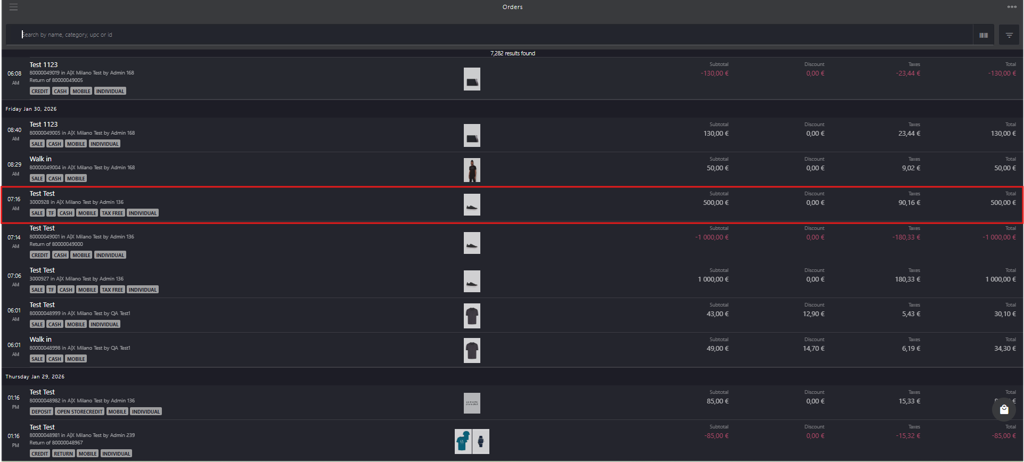Click the CREDIT tag on order 80000049019
1024x462 pixels.
click(40, 91)
